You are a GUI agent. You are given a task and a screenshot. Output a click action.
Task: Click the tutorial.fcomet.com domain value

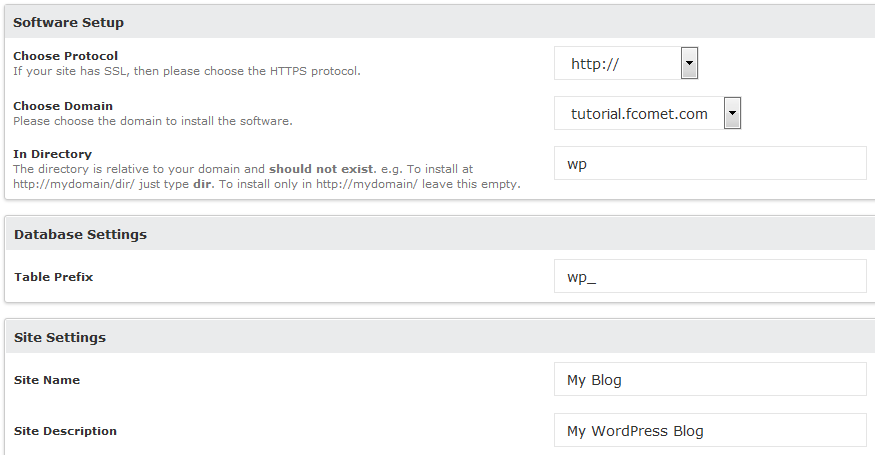(x=639, y=114)
